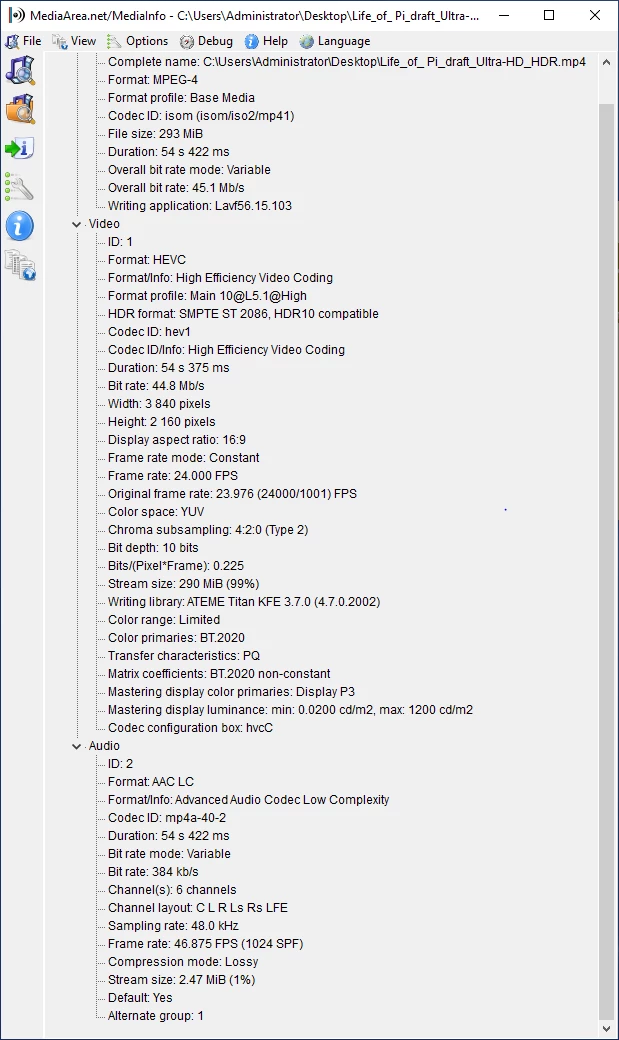Select 'Format: AAC LC' row

(x=151, y=782)
